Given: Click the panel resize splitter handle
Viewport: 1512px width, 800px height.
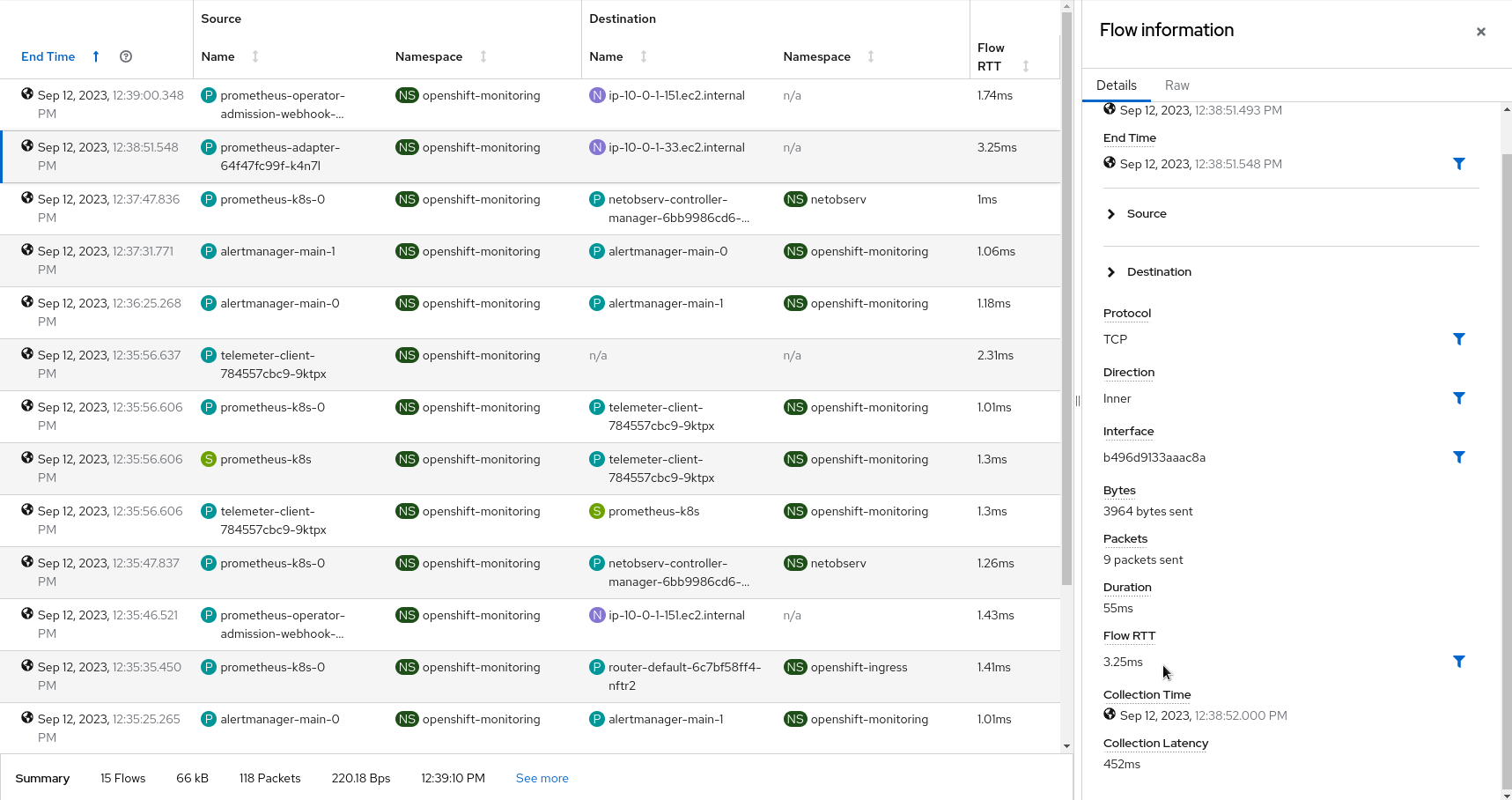Looking at the screenshot, I should point(1078,401).
